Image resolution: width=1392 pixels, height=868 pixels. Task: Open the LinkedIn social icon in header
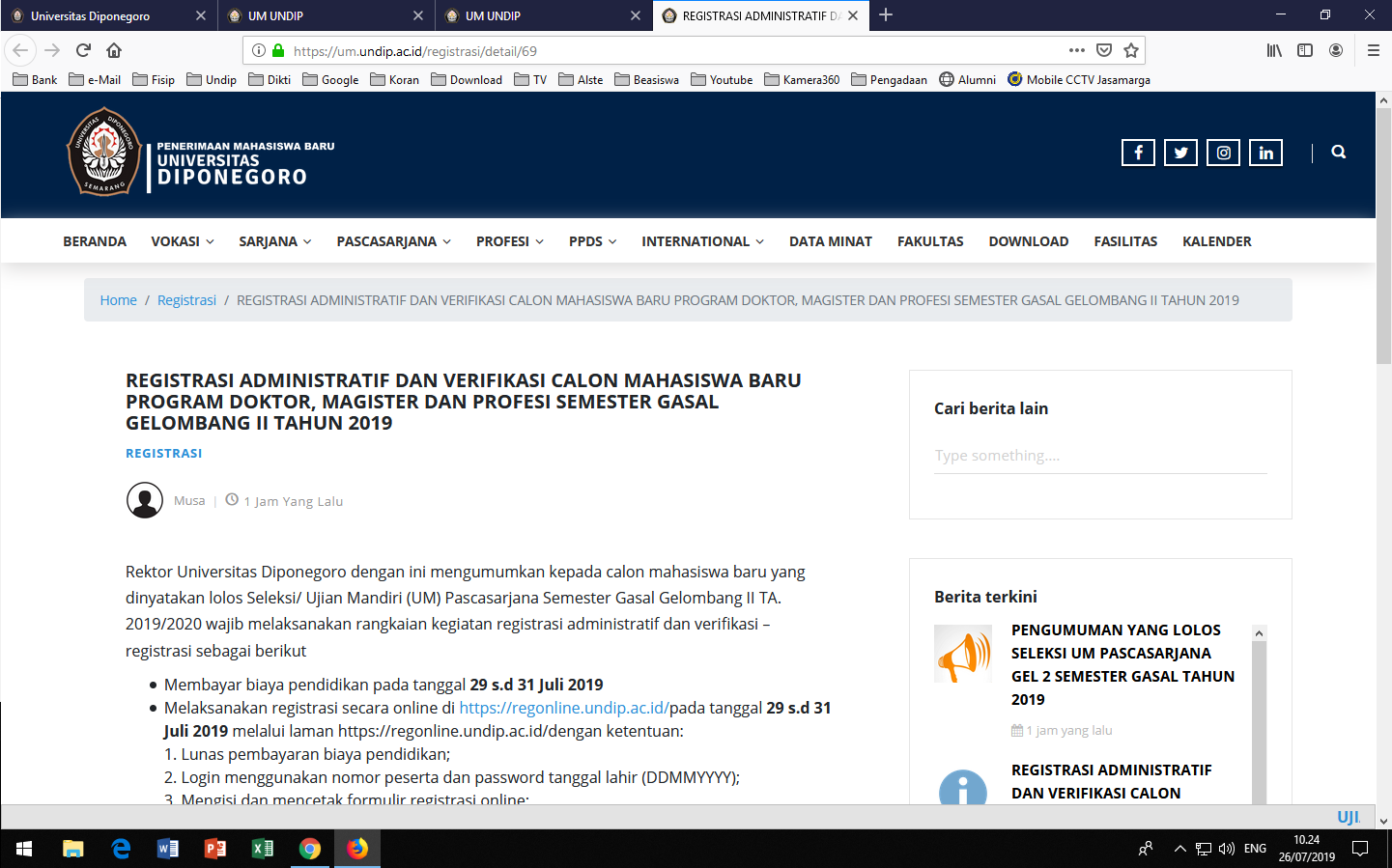(x=1265, y=153)
